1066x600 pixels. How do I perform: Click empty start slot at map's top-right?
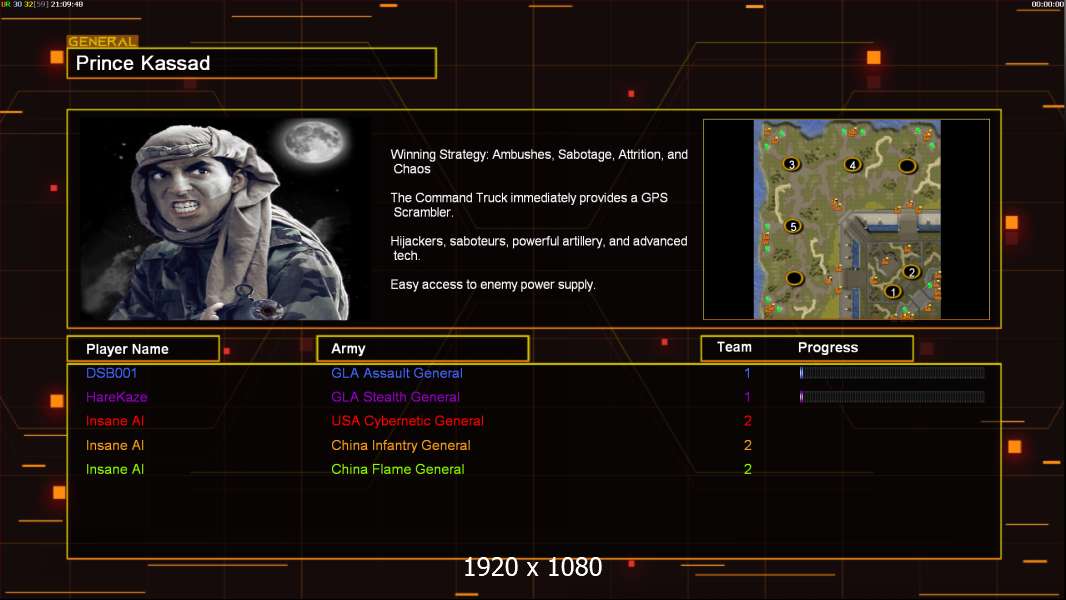pos(907,165)
